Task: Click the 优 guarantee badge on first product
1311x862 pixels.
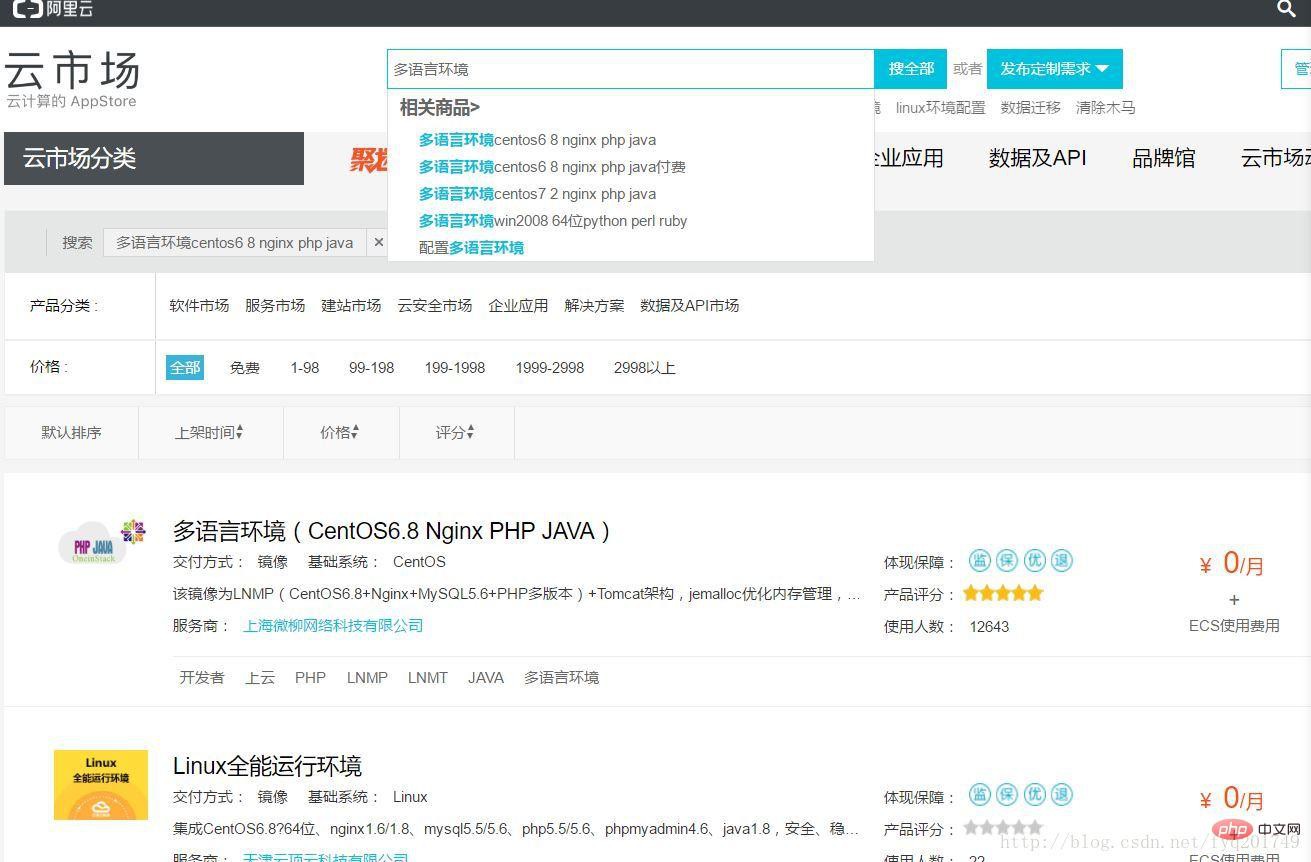Action: coord(1035,561)
